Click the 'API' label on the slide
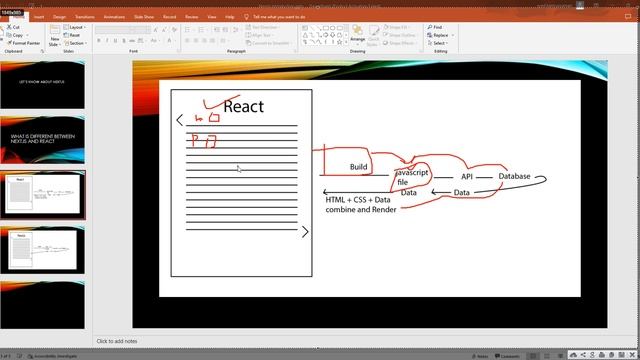 [x=467, y=176]
